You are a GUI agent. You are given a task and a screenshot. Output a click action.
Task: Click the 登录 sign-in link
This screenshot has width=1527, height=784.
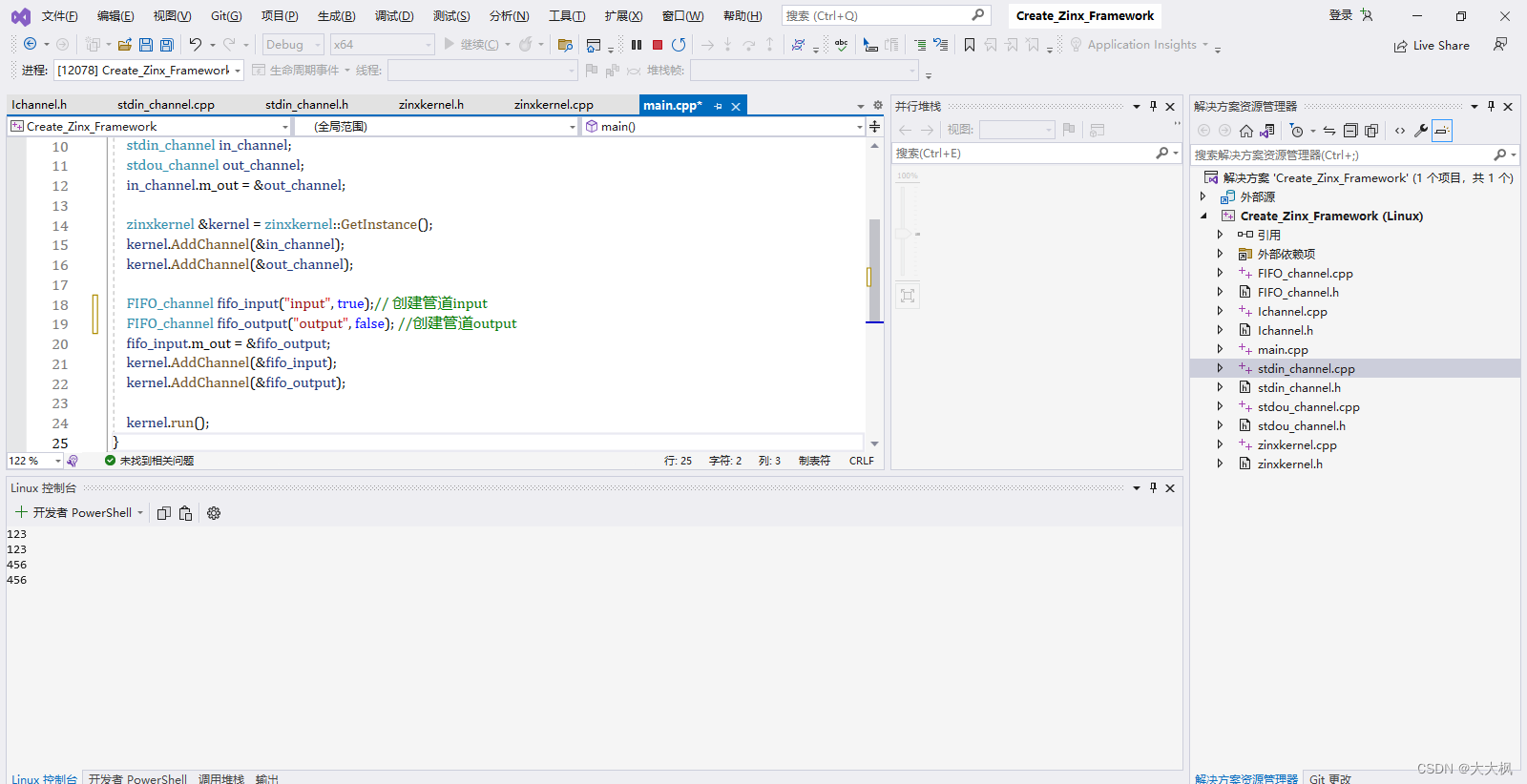click(x=1340, y=15)
